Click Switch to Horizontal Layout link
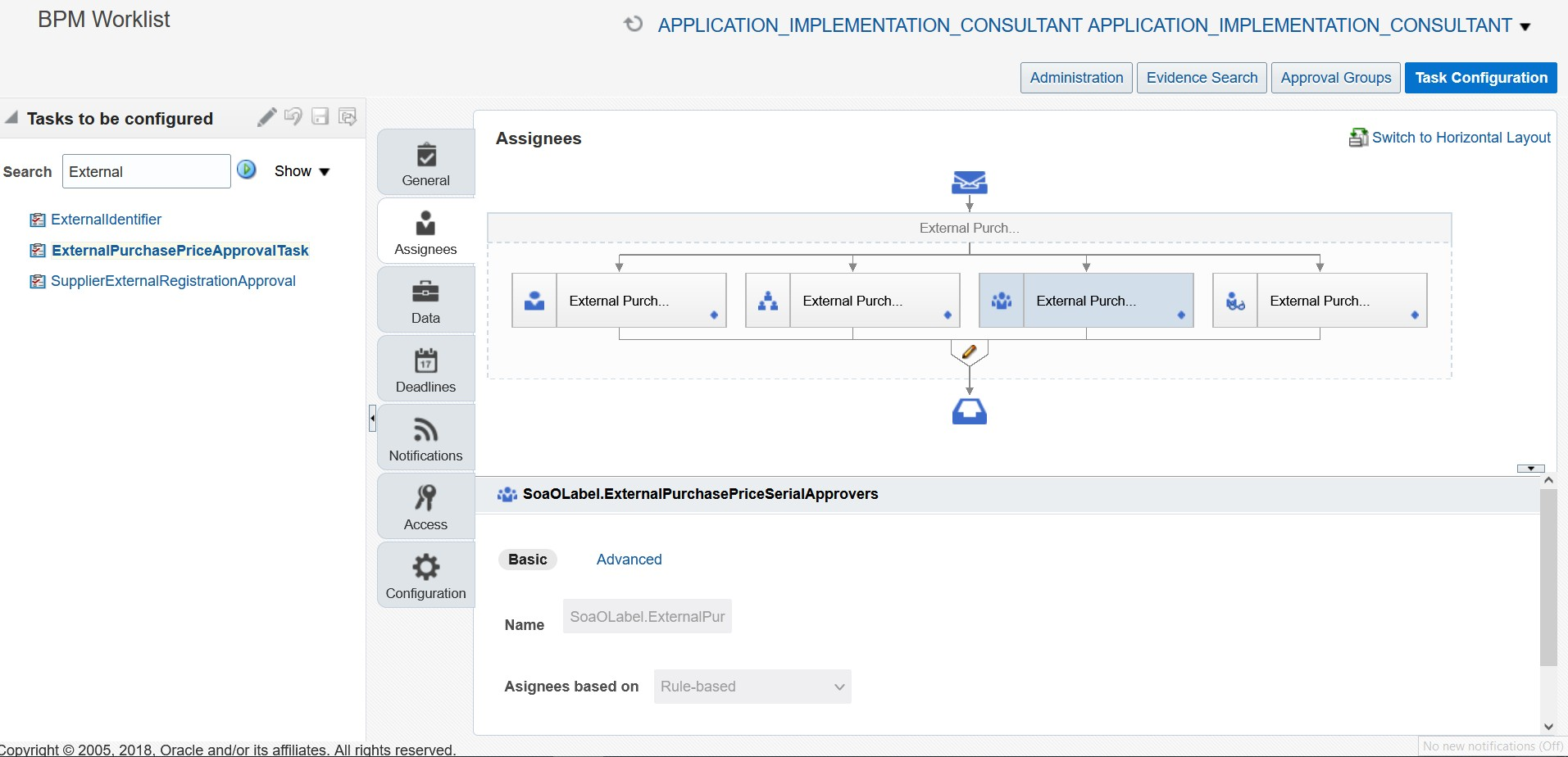The height and width of the screenshot is (757, 1568). point(1461,138)
